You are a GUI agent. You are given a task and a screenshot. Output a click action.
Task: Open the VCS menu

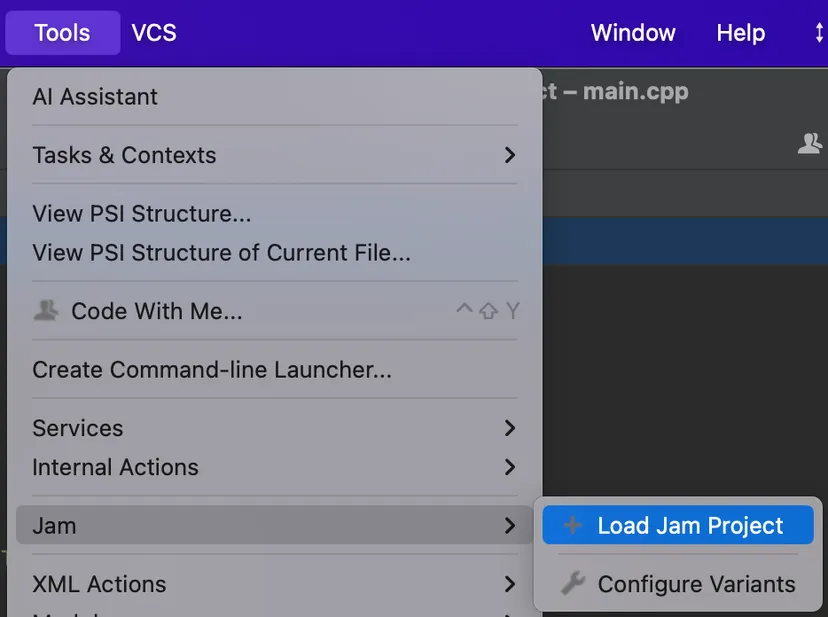click(x=154, y=33)
